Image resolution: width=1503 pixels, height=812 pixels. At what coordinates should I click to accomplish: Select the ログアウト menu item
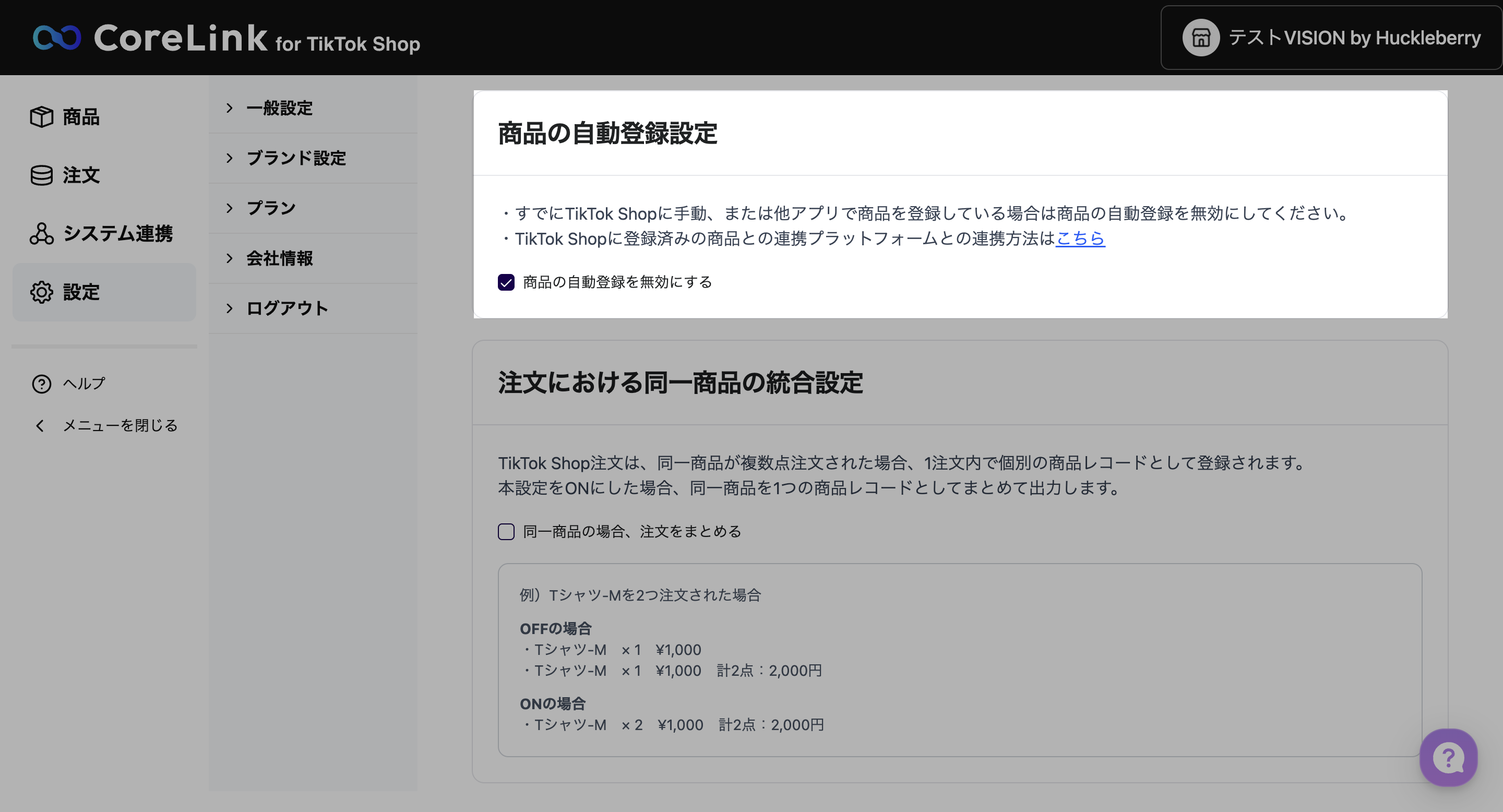(x=287, y=308)
